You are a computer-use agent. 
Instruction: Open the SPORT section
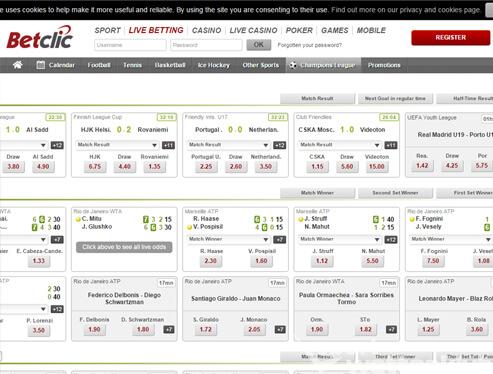pos(107,30)
